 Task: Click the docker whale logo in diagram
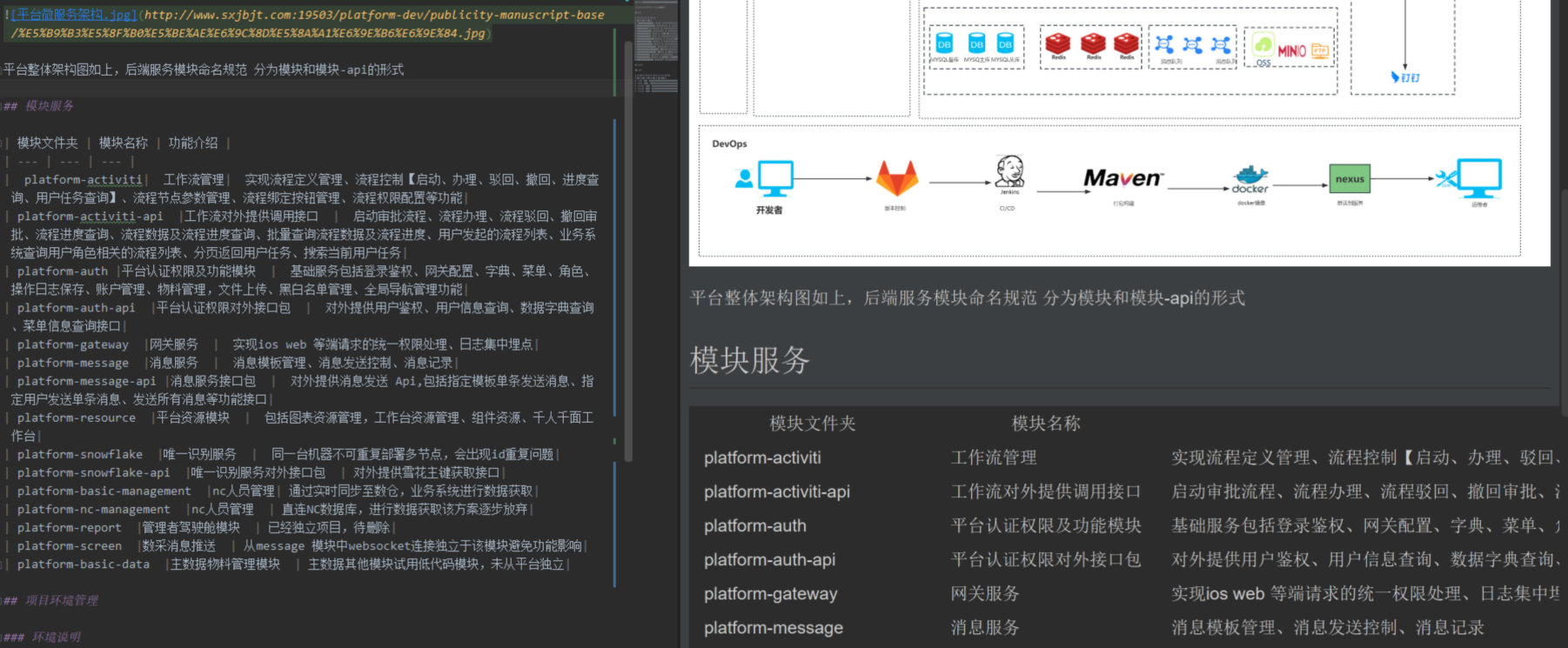(1250, 179)
